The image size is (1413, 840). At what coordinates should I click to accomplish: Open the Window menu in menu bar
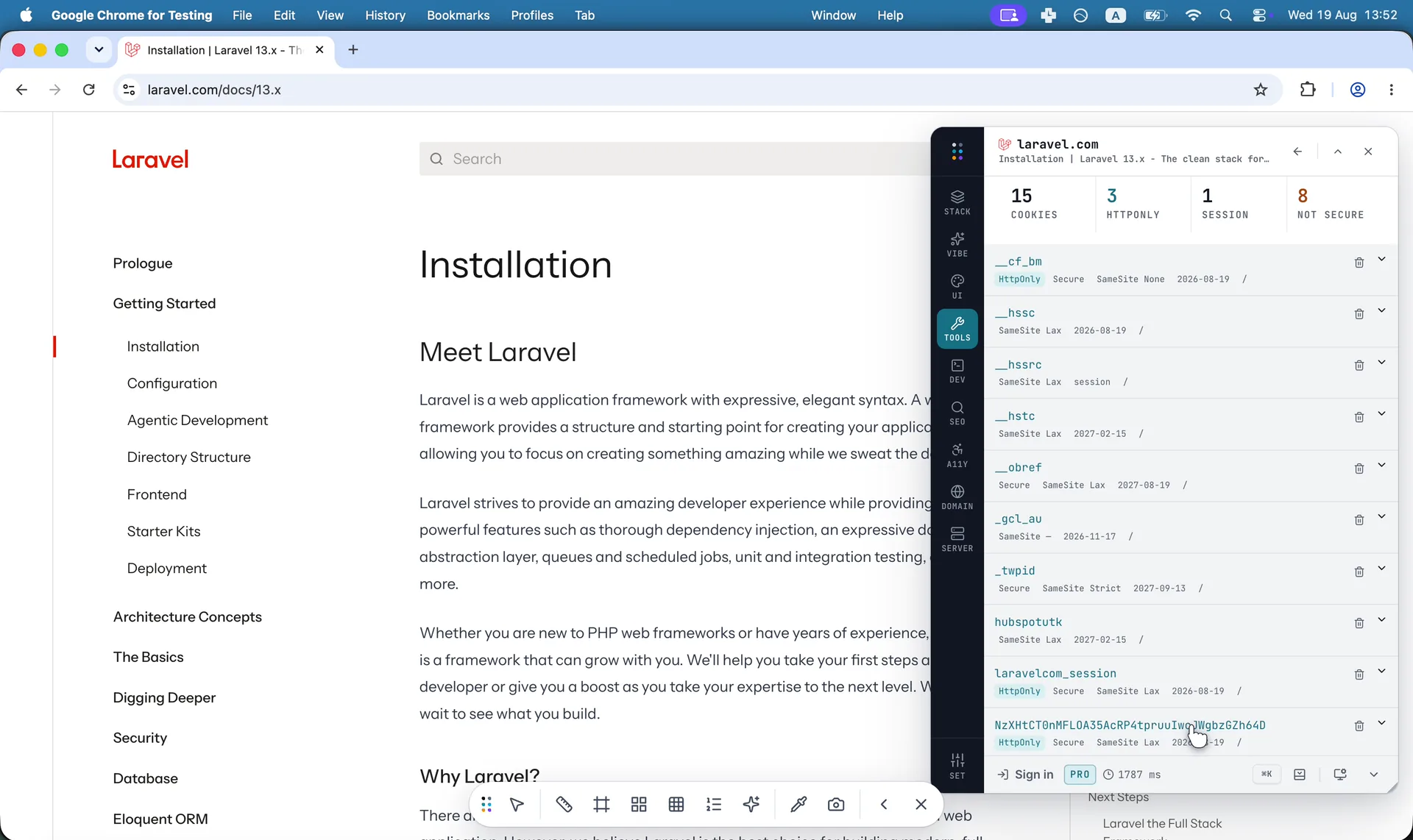pos(833,15)
